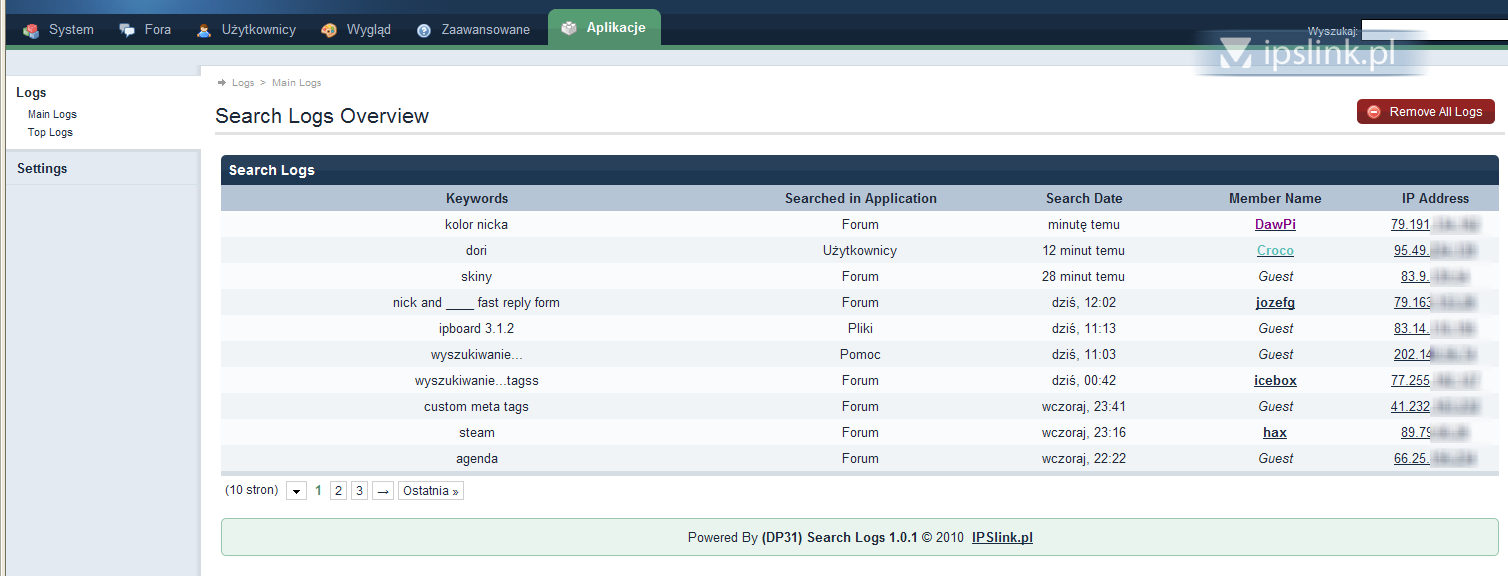Click the Logs breadcrumb link

point(243,83)
